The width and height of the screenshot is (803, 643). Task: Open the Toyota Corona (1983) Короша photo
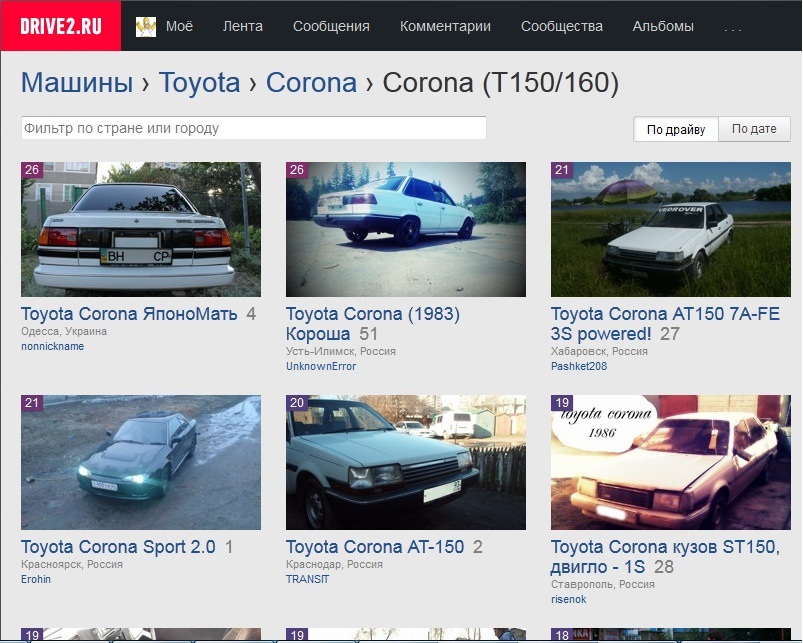(x=406, y=229)
